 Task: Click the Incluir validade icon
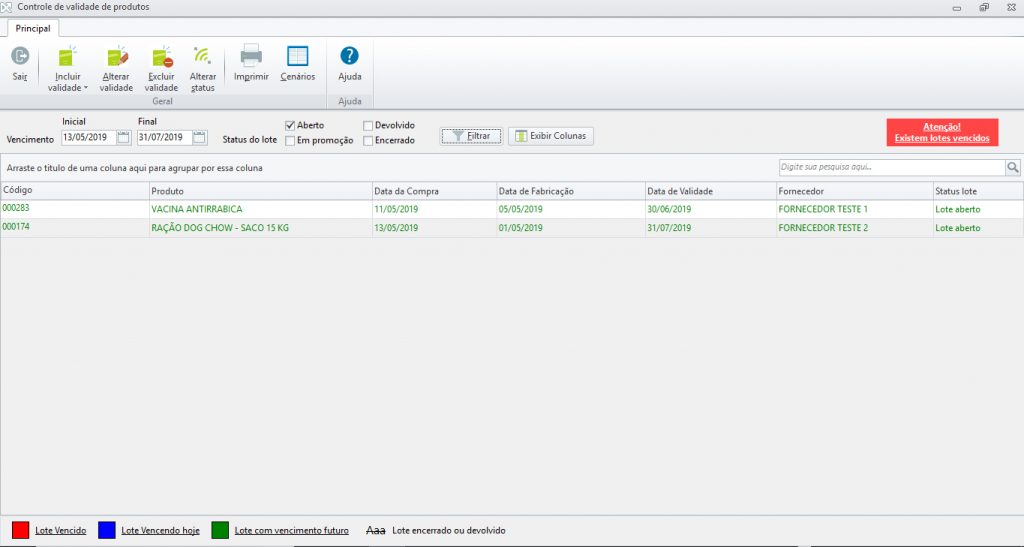pos(68,56)
